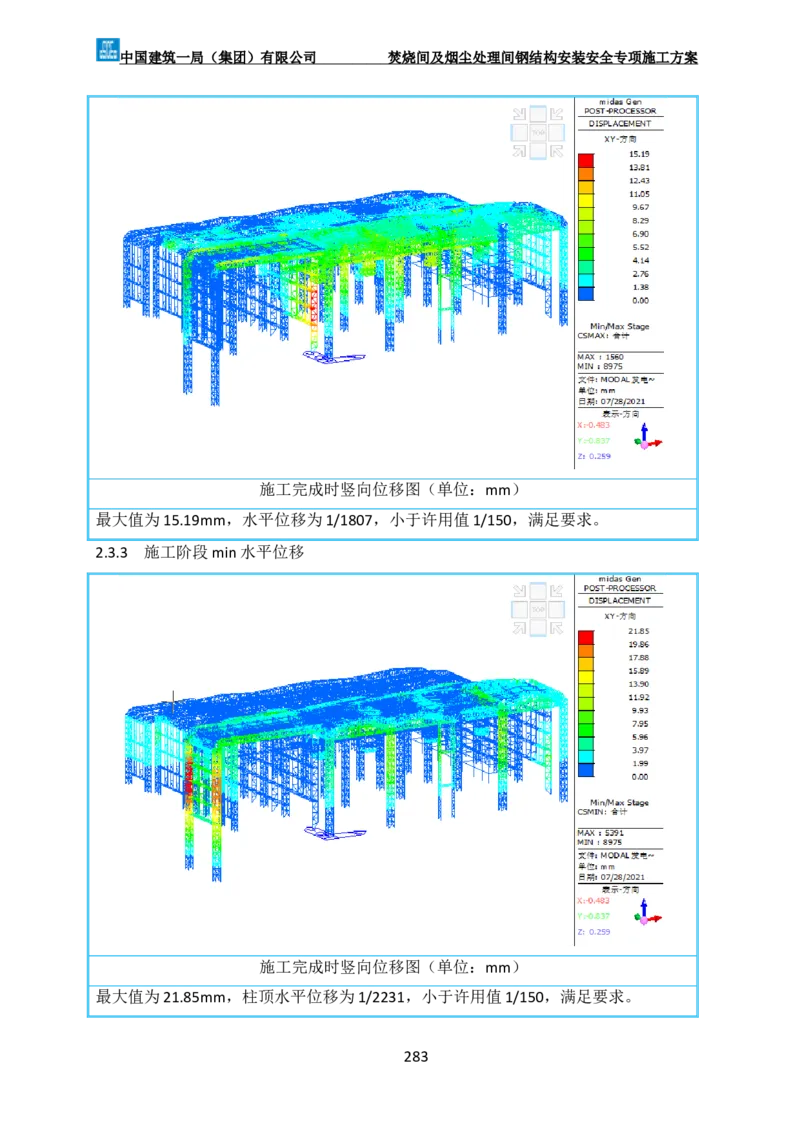Screen dimensions: 800x1132
Task: Click top-right diagonal arrow of upper view cube
Action: click(557, 114)
